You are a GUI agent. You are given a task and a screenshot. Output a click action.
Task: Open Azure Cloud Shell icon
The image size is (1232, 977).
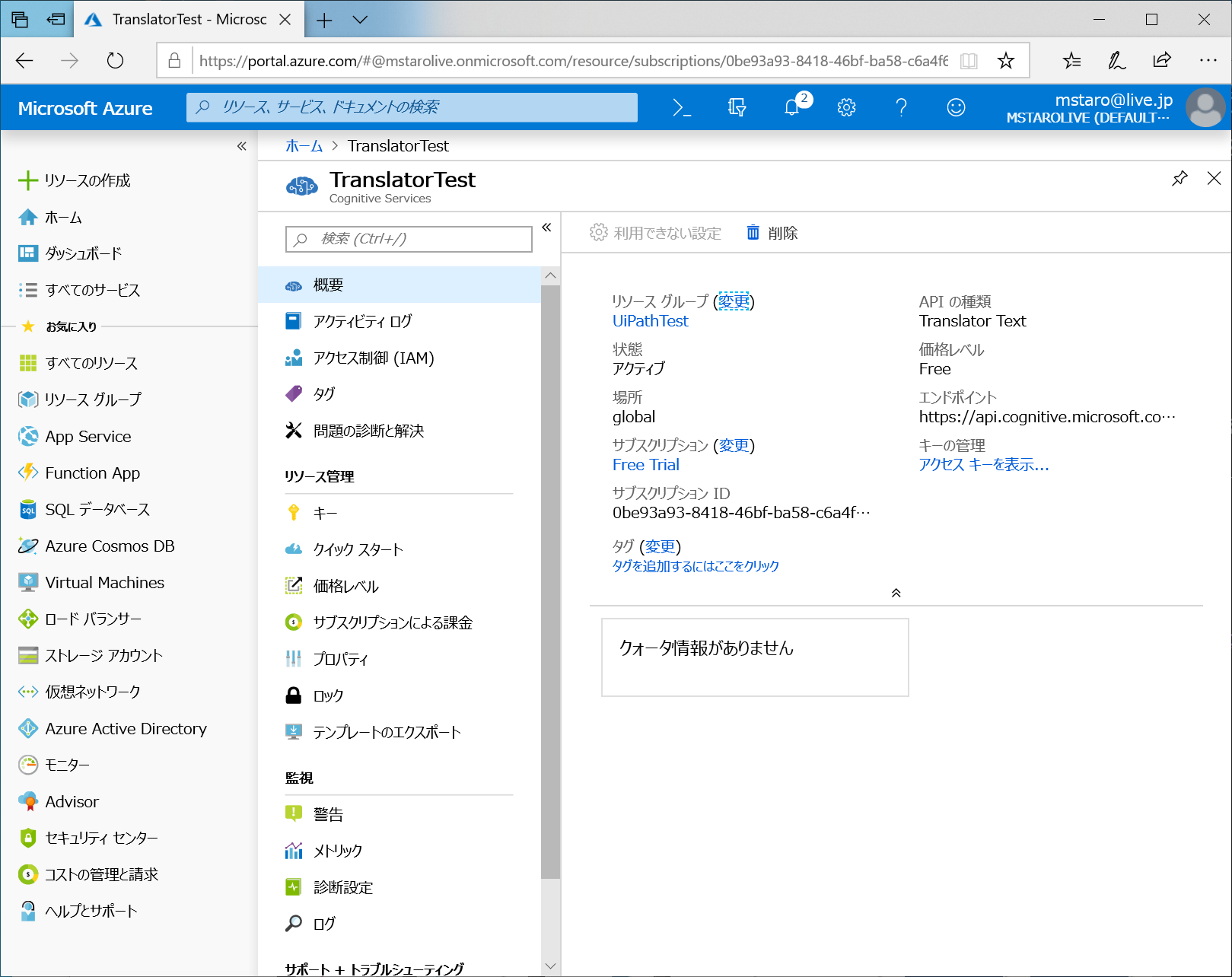coord(682,108)
